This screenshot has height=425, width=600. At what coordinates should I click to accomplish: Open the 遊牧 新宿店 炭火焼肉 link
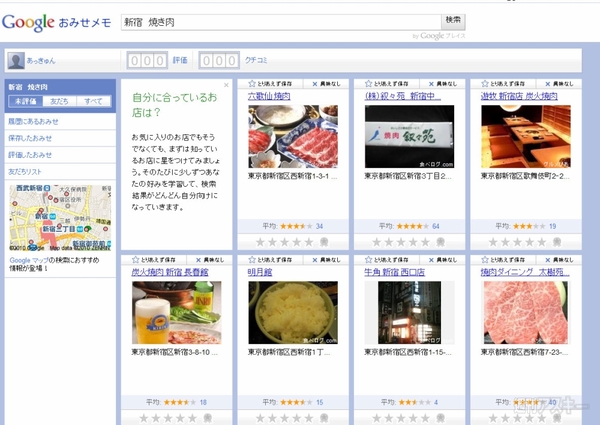519,96
